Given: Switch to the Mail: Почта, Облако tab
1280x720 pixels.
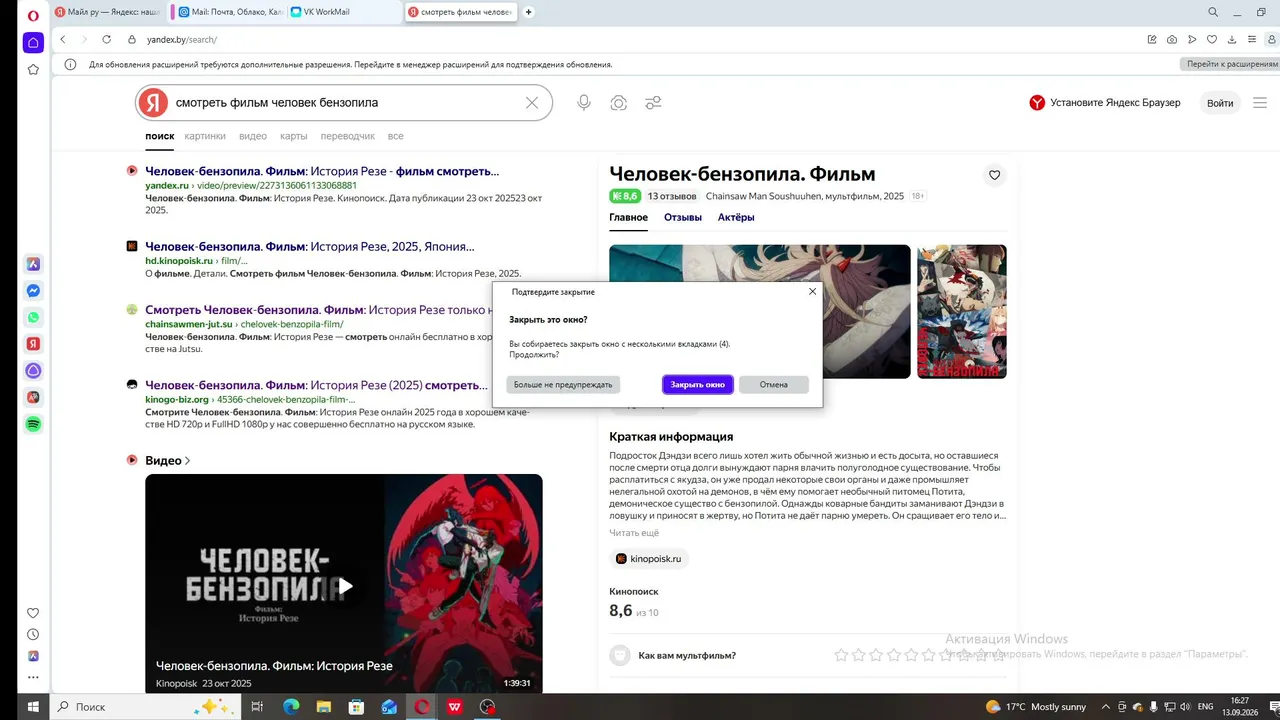Looking at the screenshot, I should [228, 12].
